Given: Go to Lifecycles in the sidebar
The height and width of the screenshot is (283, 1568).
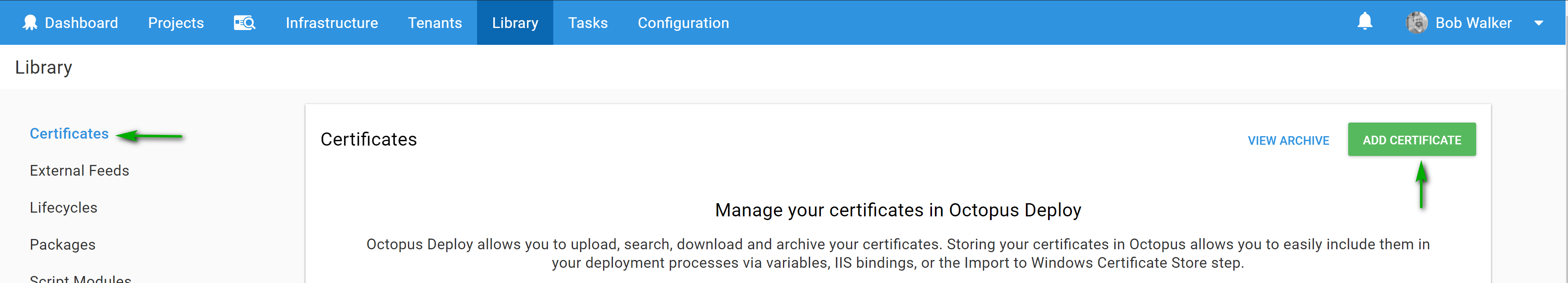Looking at the screenshot, I should [63, 208].
